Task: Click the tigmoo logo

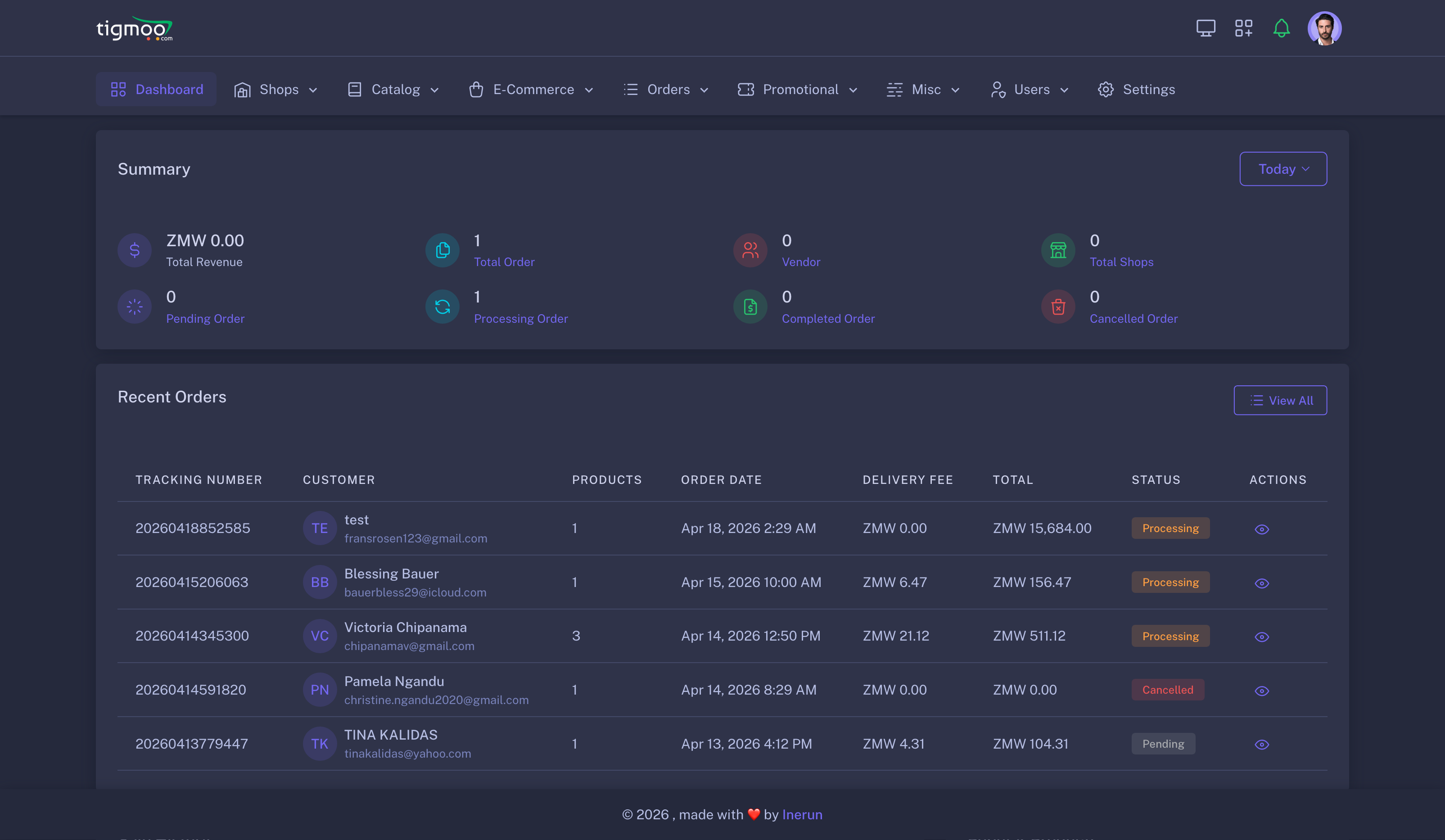Action: 134,29
